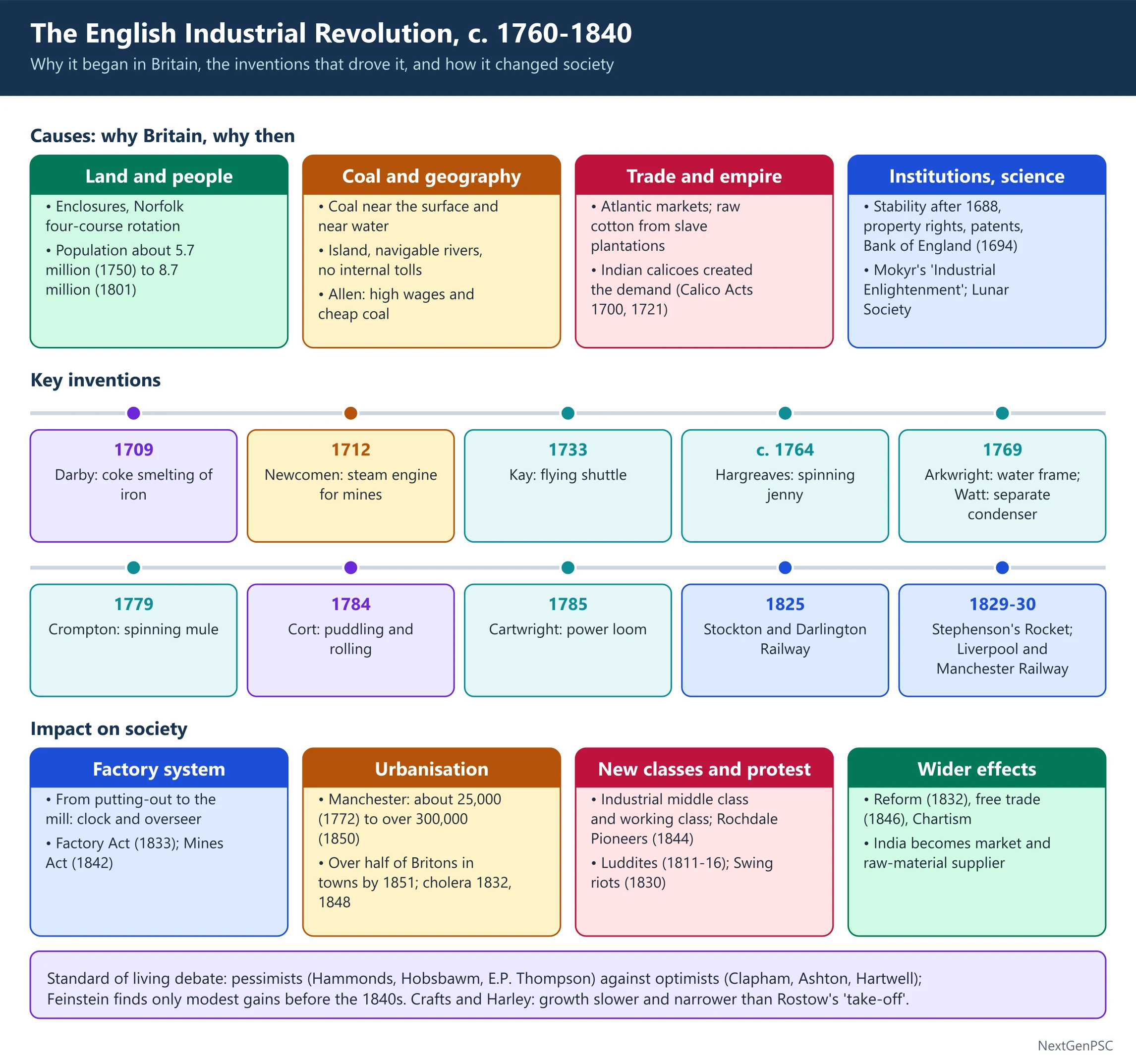Click 'Stephenson's Rocket' card text
Screen dimensions: 1136x1064
click(x=1002, y=649)
